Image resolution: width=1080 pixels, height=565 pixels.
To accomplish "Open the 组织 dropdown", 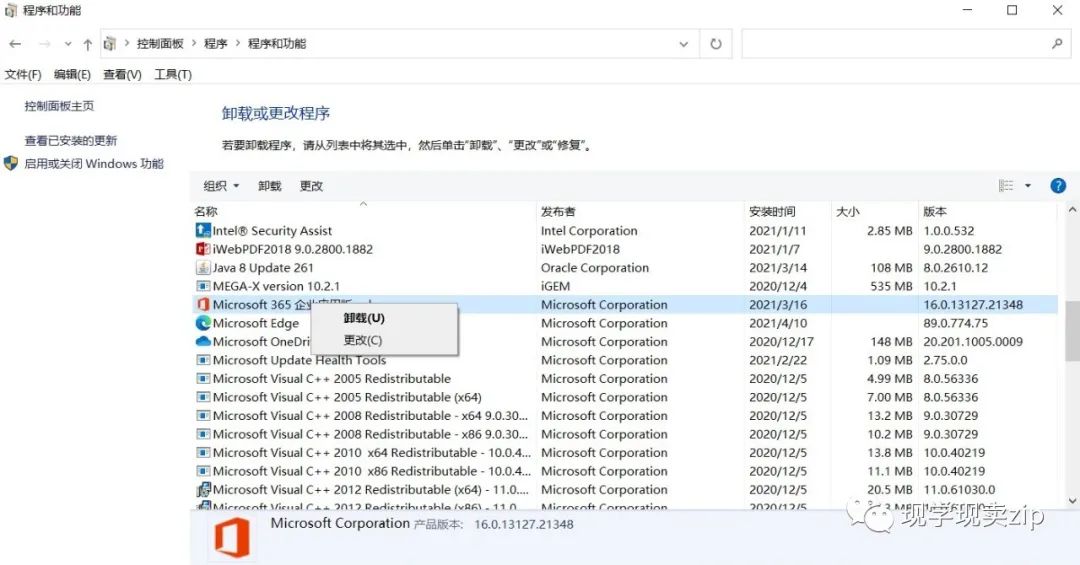I will 221,186.
